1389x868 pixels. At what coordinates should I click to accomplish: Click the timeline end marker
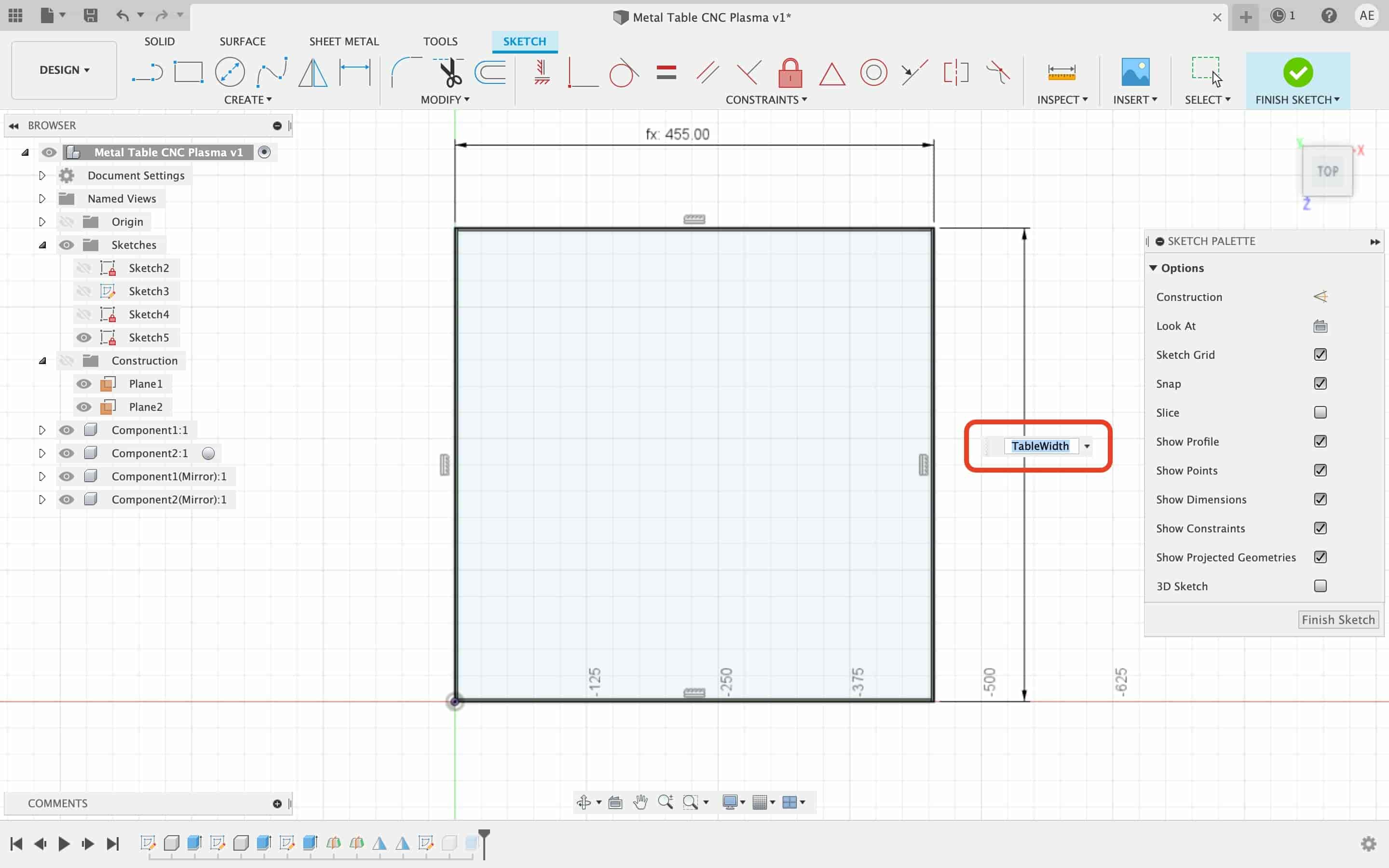484,844
